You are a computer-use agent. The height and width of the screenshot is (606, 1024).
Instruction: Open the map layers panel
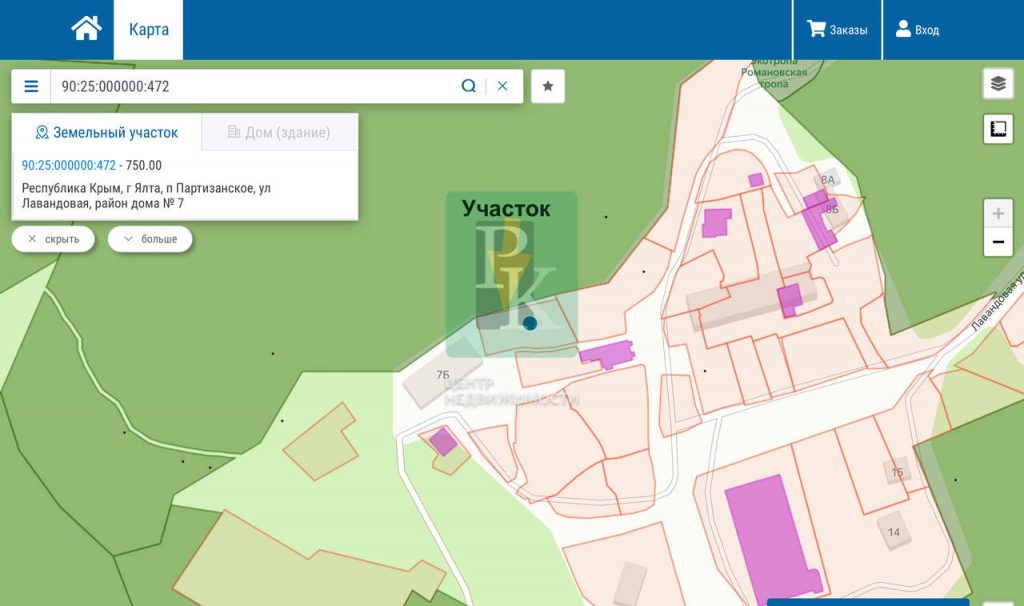click(x=998, y=84)
